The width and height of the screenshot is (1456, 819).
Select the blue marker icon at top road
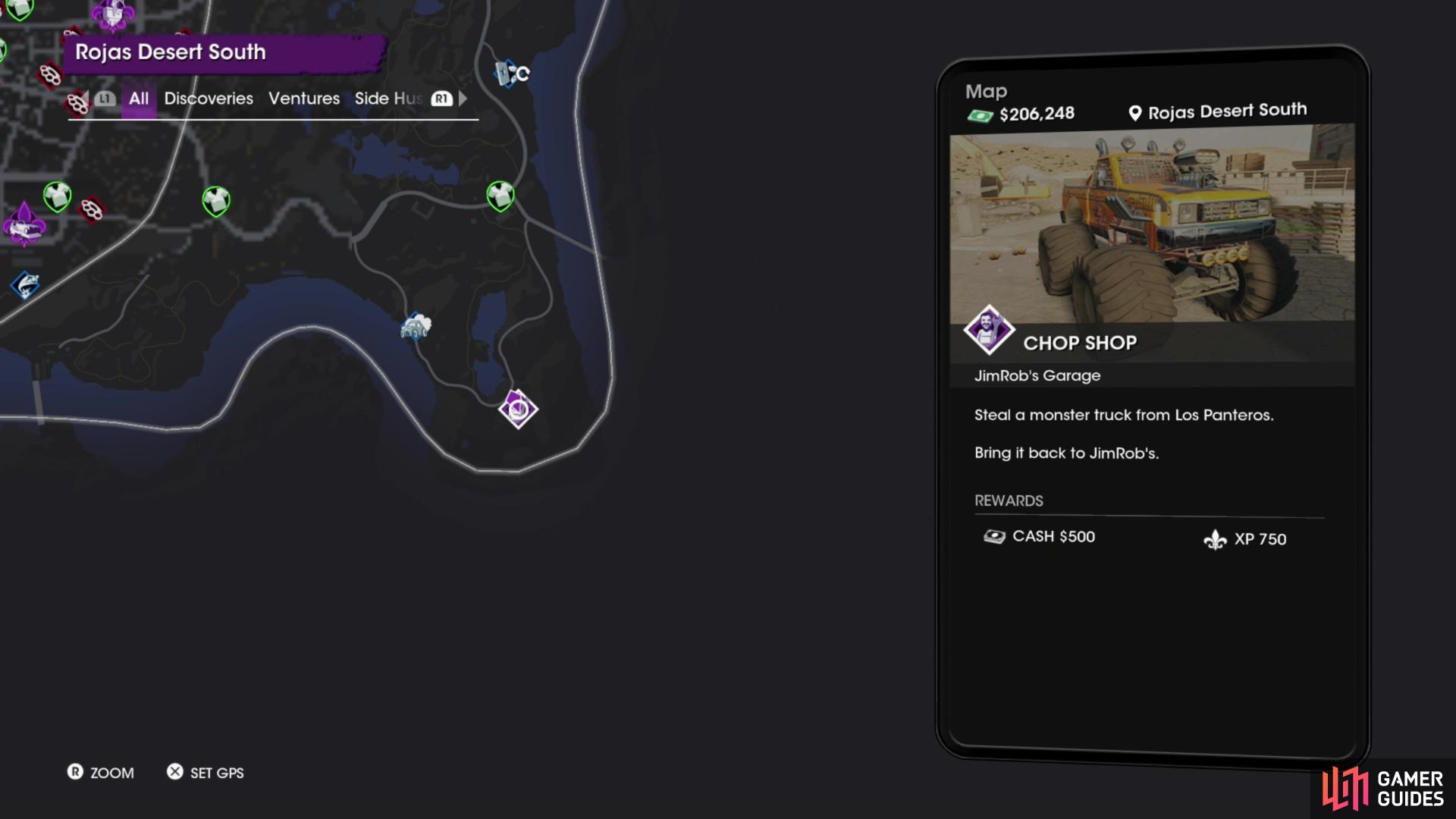coord(511,74)
